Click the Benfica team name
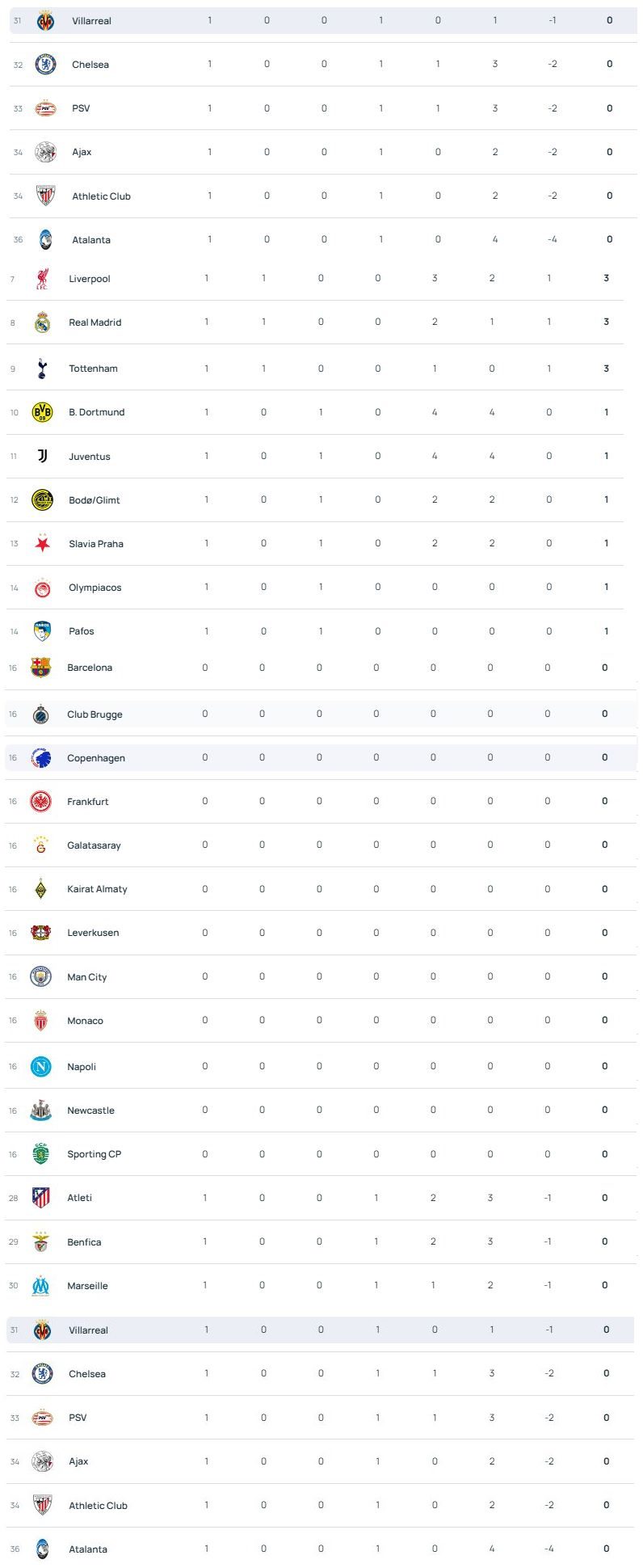The height and width of the screenshot is (1568, 643). point(84,1242)
